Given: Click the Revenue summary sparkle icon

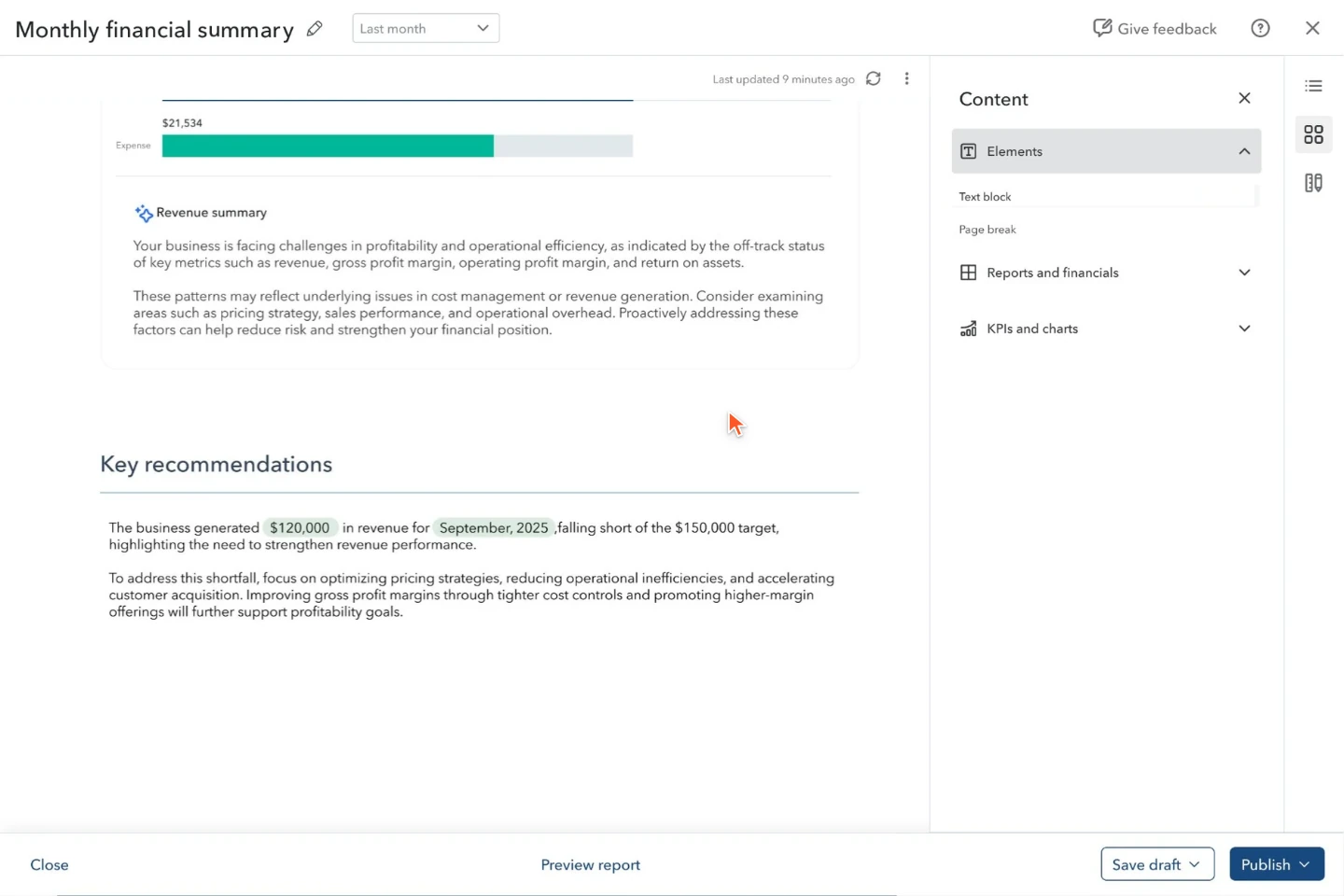Looking at the screenshot, I should 144,213.
